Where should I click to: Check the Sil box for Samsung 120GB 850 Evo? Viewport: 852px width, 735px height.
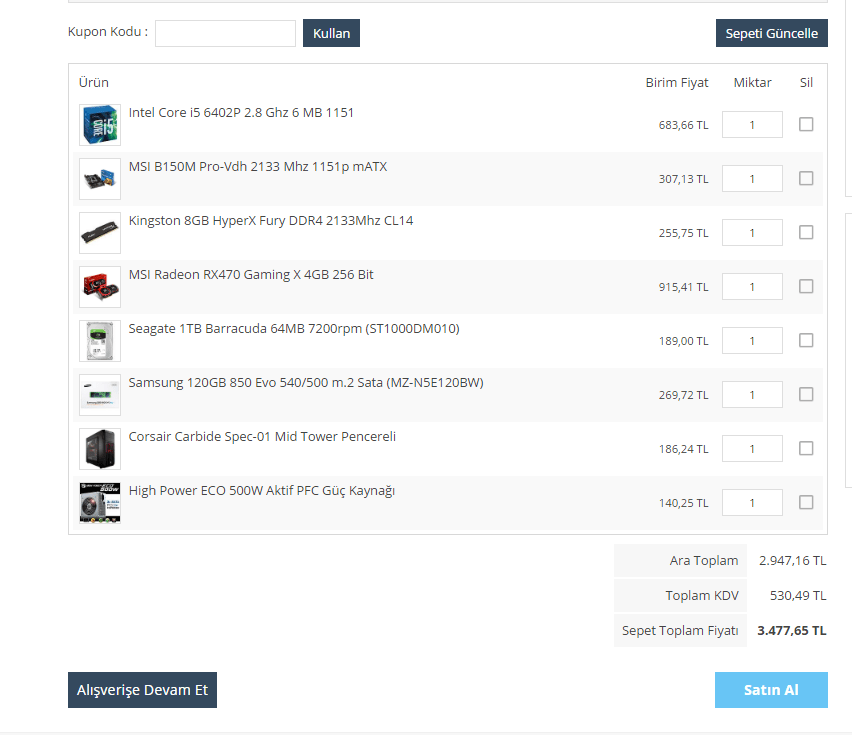806,394
